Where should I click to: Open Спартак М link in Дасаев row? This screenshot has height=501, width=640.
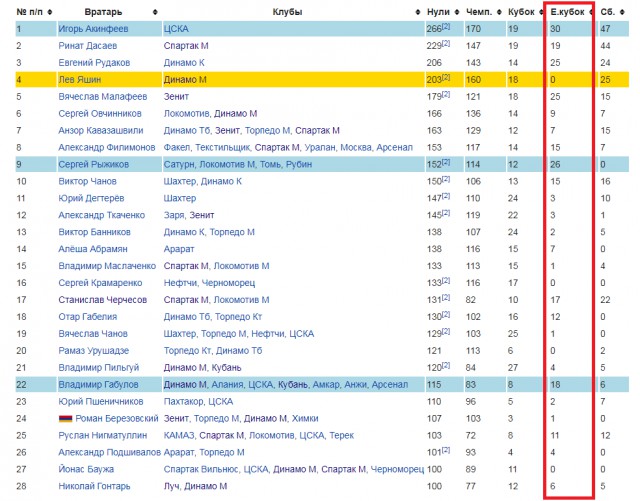coord(186,46)
